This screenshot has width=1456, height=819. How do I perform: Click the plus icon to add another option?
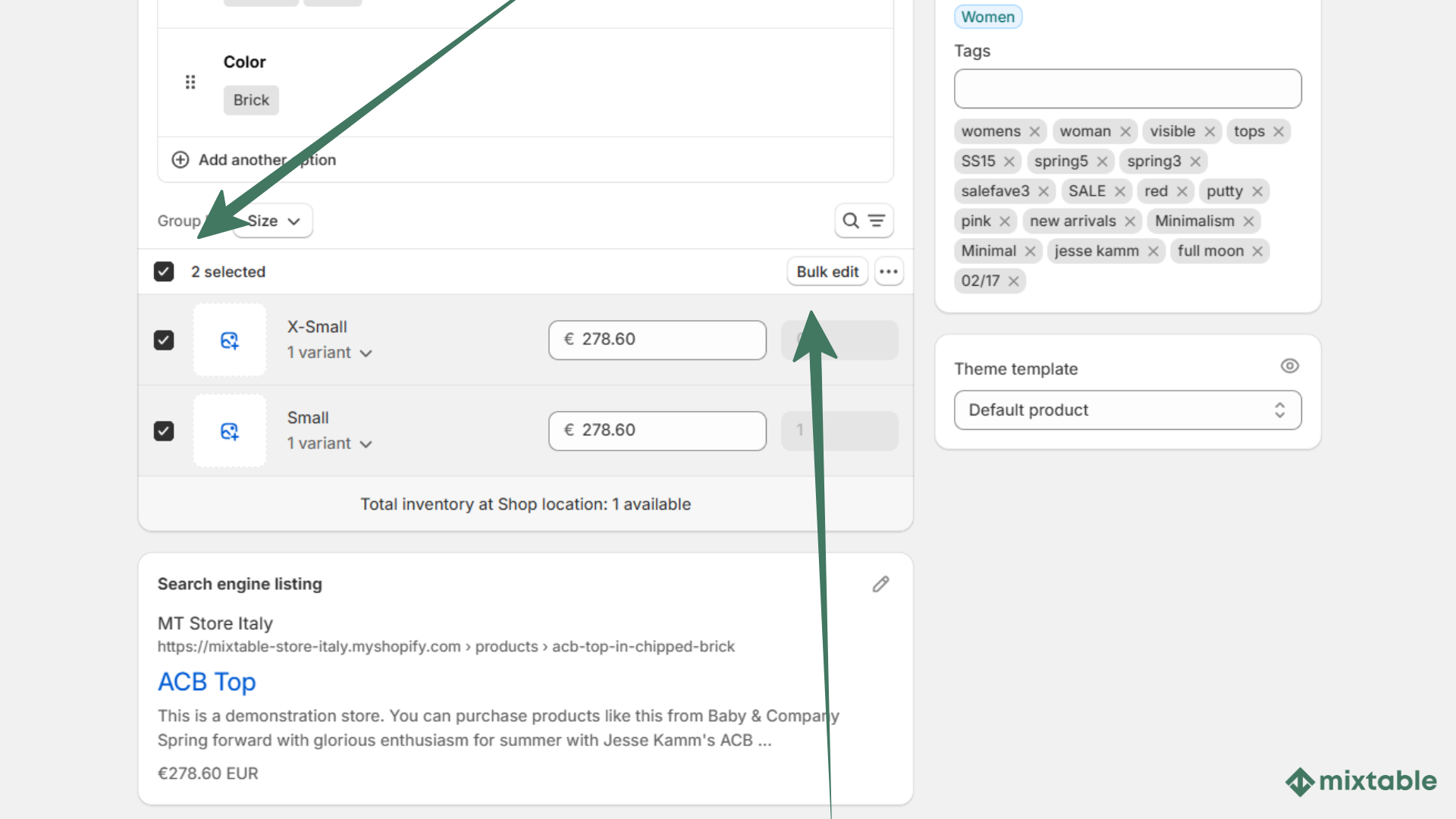coord(180,159)
